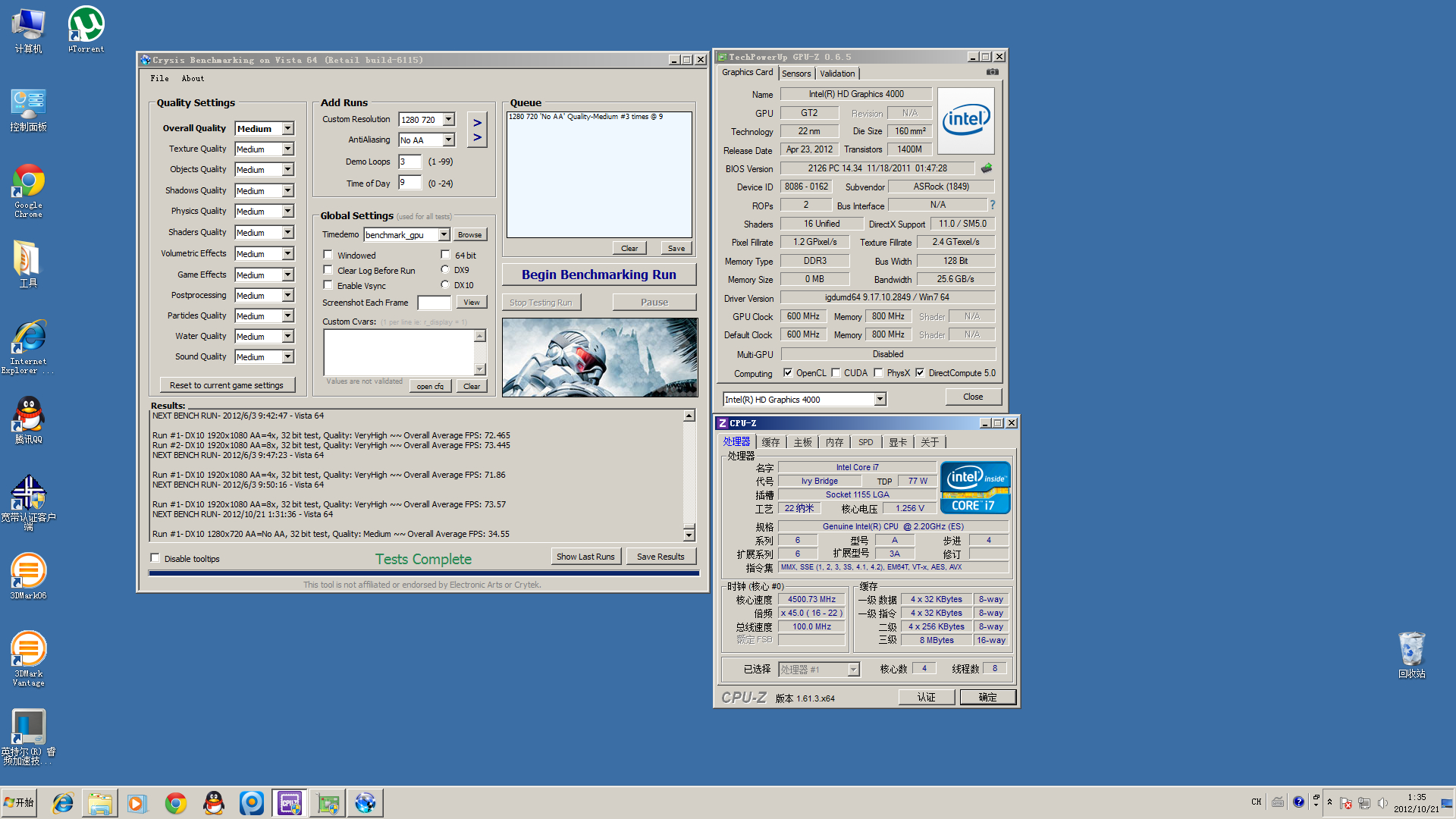The height and width of the screenshot is (819, 1456).
Task: Click the volume speaker tray icon
Action: pyautogui.click(x=1382, y=803)
